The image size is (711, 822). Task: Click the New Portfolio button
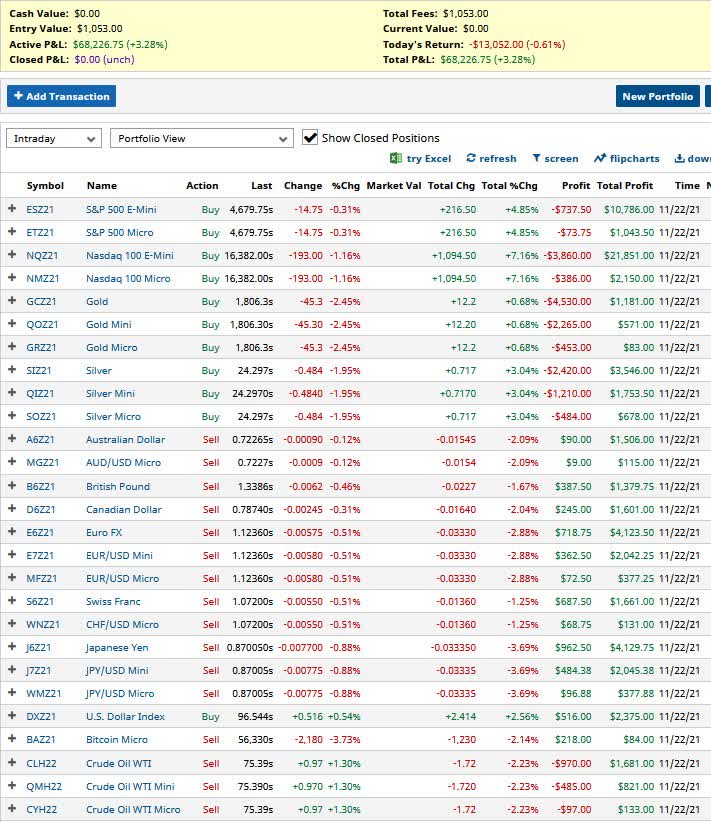pos(657,96)
